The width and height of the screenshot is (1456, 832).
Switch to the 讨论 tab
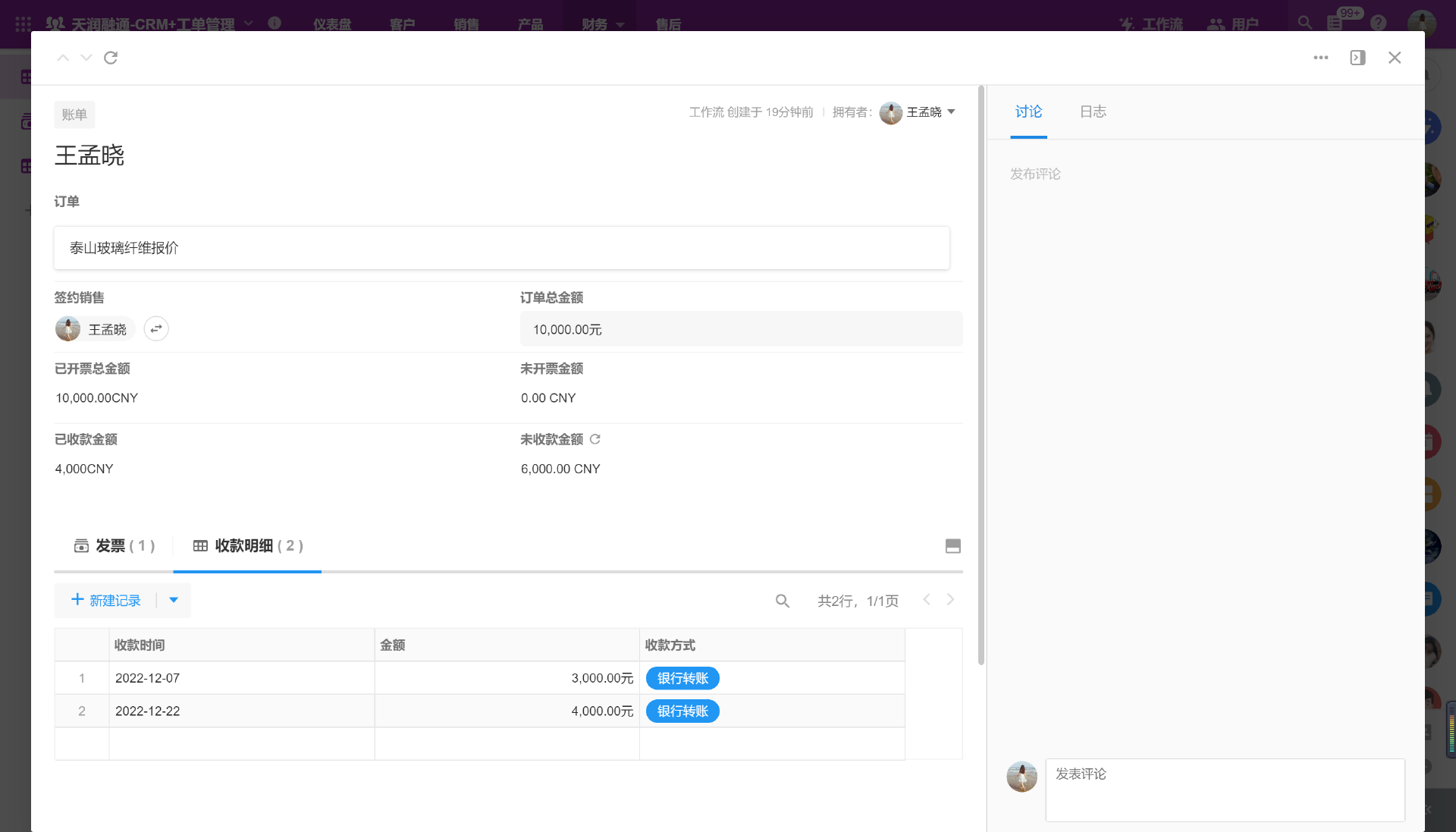coord(1028,111)
